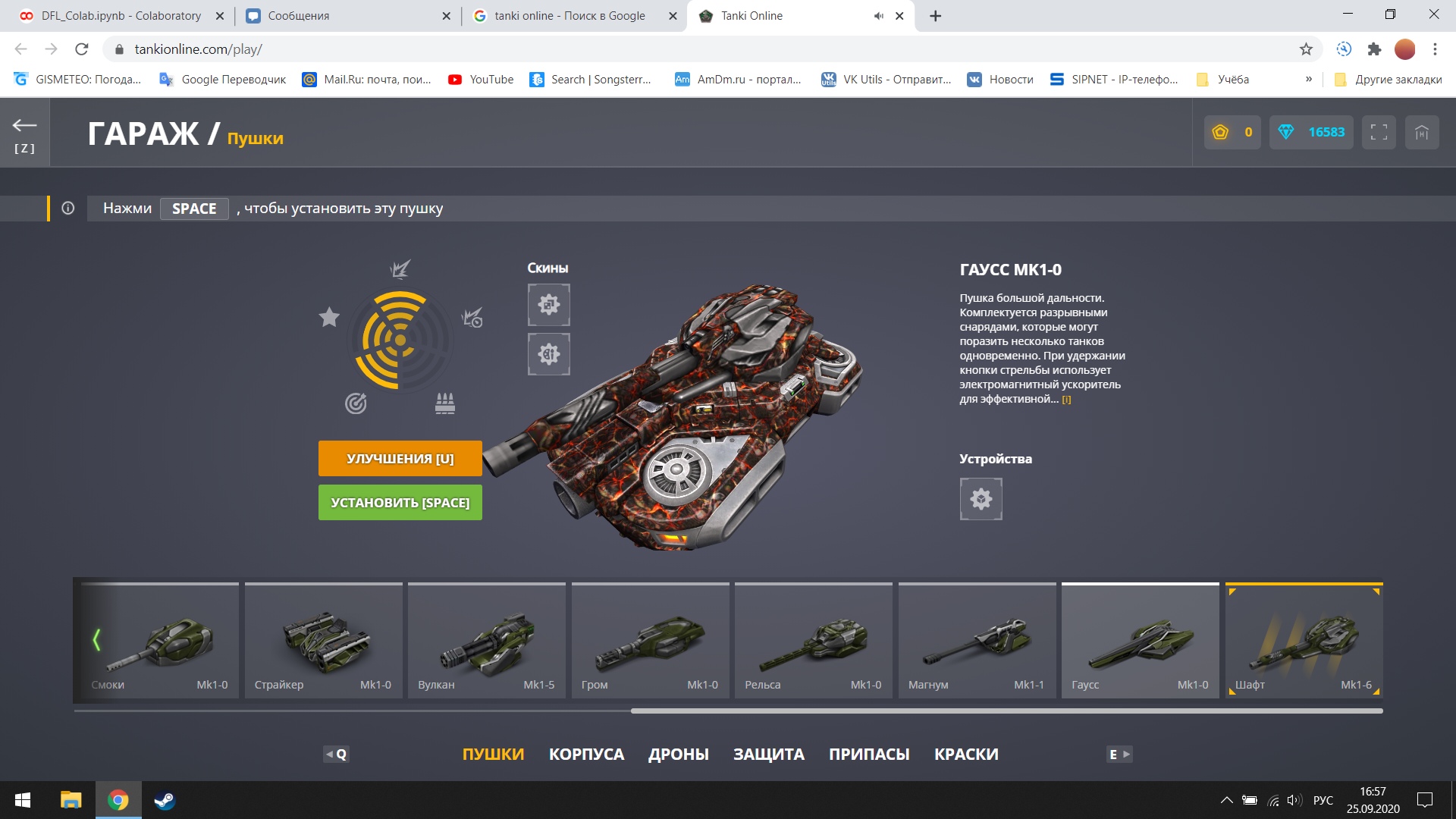Open the КРАСКИ category tab
The width and height of the screenshot is (1456, 819).
[966, 755]
